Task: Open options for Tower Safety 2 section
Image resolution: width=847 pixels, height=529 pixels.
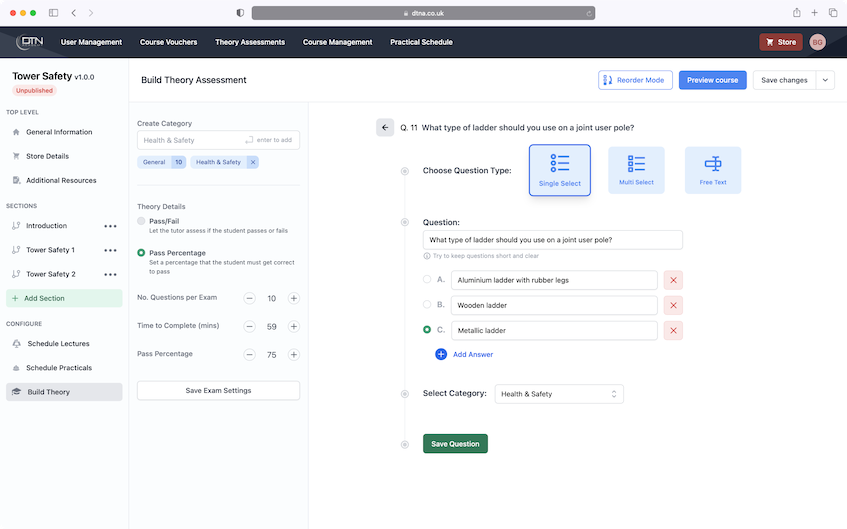Action: (x=110, y=274)
